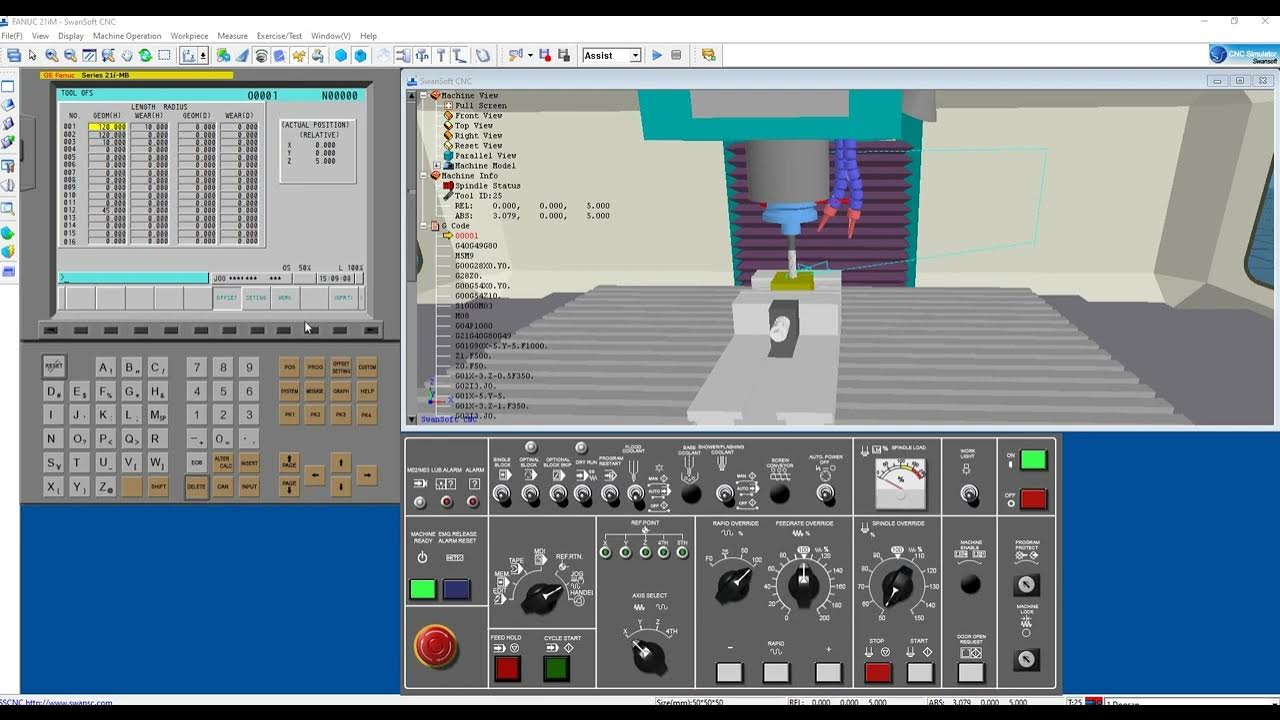The height and width of the screenshot is (720, 1280).
Task: Click the RESET key on keypad
Action: tap(54, 367)
